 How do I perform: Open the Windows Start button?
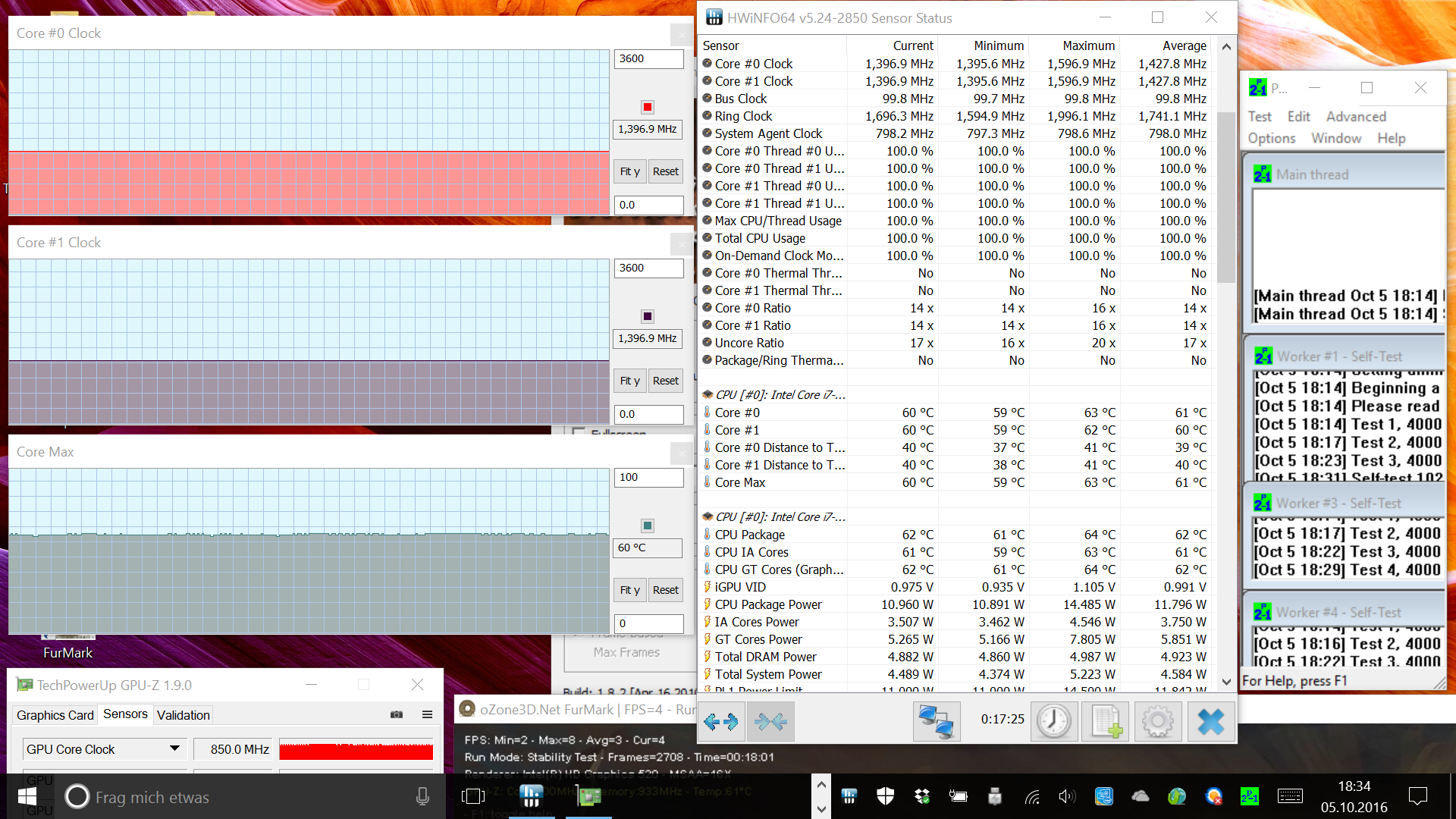click(27, 796)
